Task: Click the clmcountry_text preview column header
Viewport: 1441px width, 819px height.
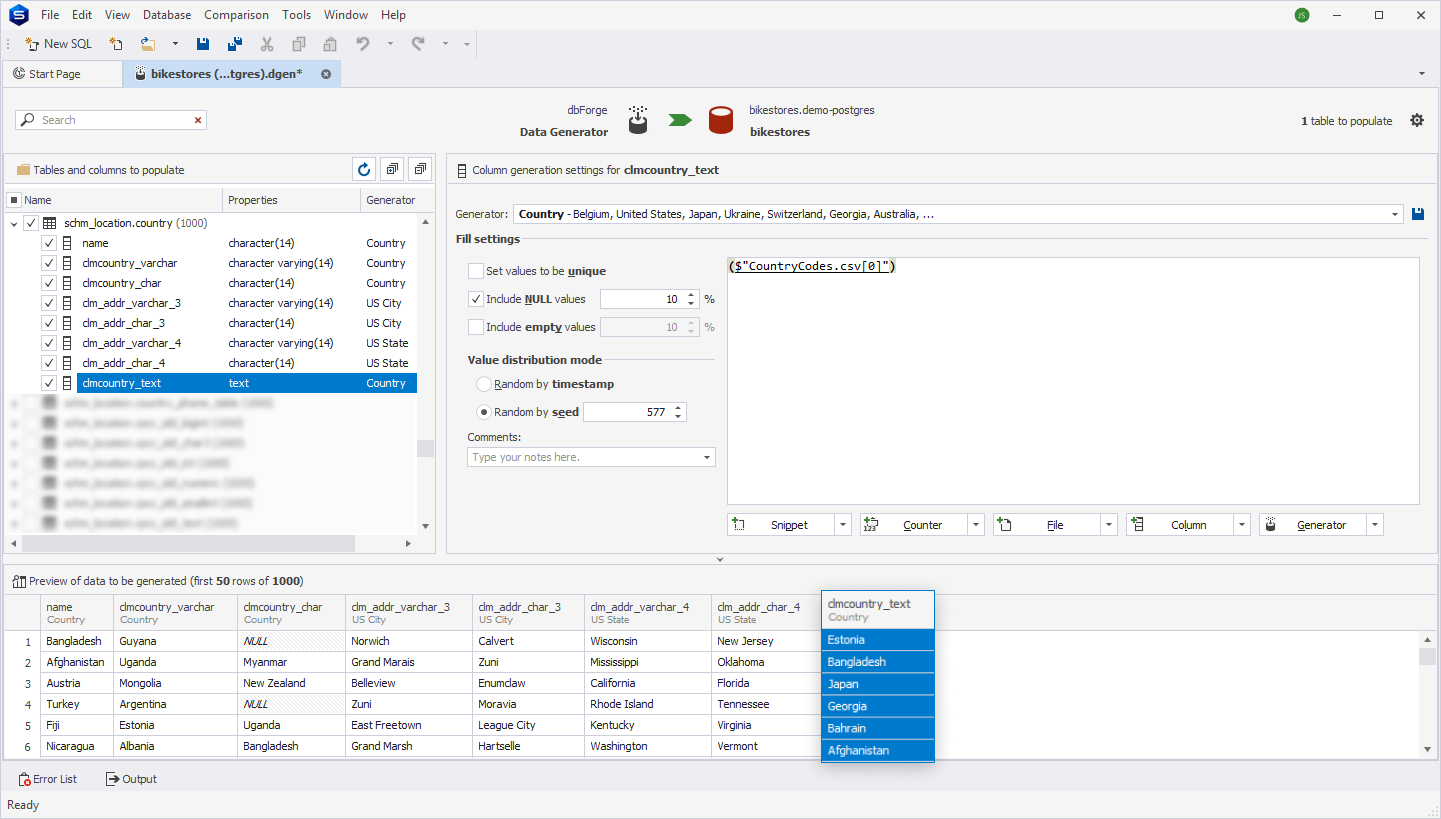Action: point(877,610)
